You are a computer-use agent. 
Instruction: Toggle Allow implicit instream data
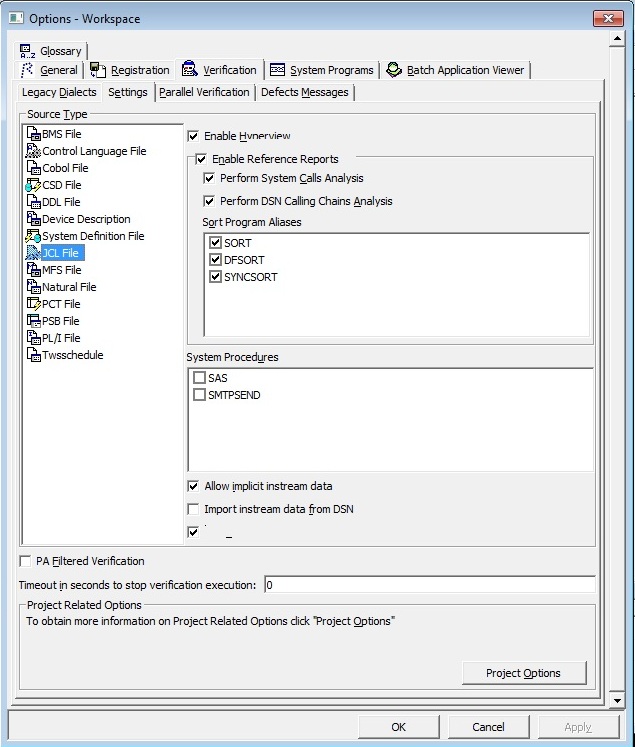coord(193,486)
